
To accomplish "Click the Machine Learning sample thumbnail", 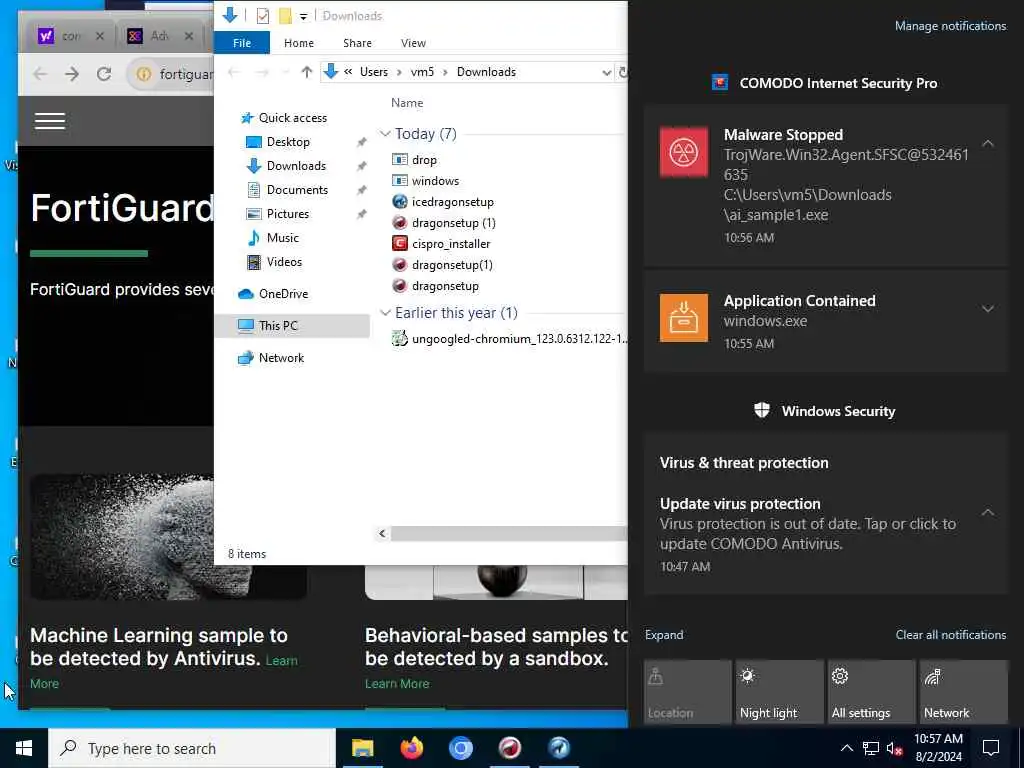I will [168, 536].
